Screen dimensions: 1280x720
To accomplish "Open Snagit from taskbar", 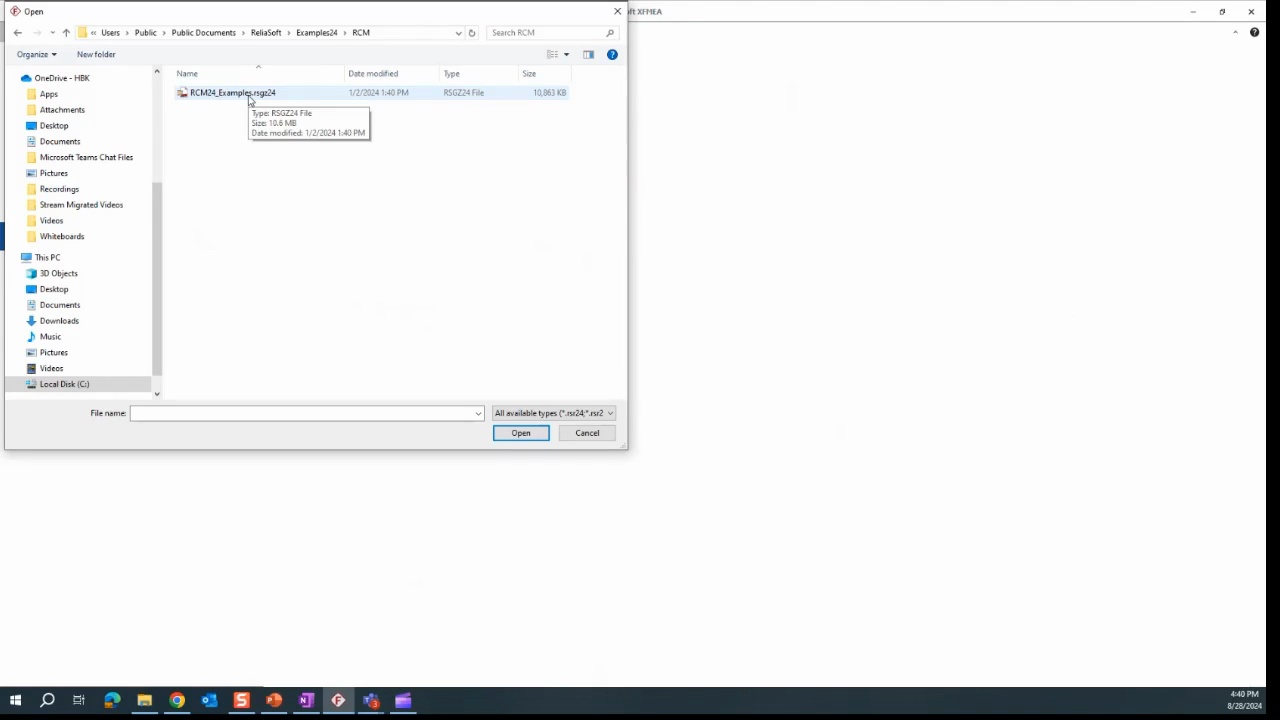I will [x=241, y=700].
